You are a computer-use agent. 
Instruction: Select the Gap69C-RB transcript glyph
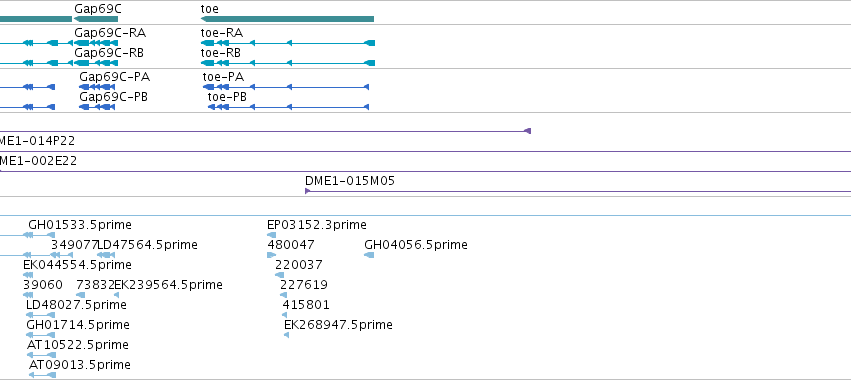(96, 63)
